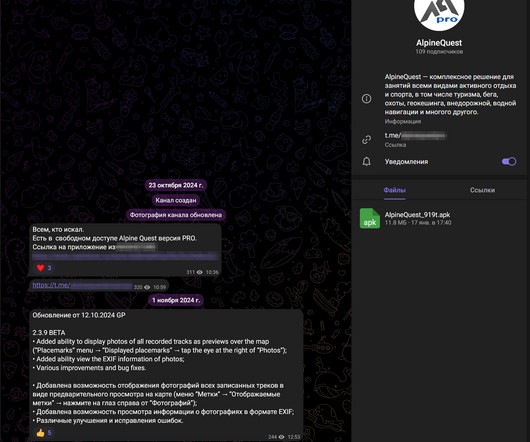
Task: Open the AlpineQuest_919t.apk file name
Action: point(417,215)
